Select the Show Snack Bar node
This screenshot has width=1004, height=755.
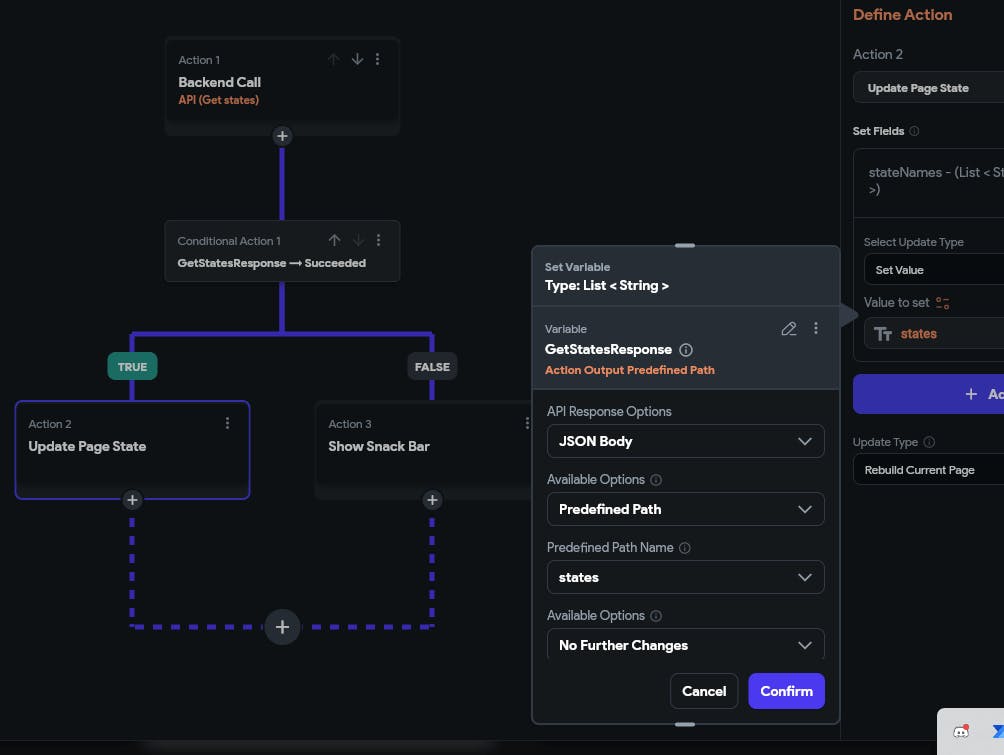(424, 450)
